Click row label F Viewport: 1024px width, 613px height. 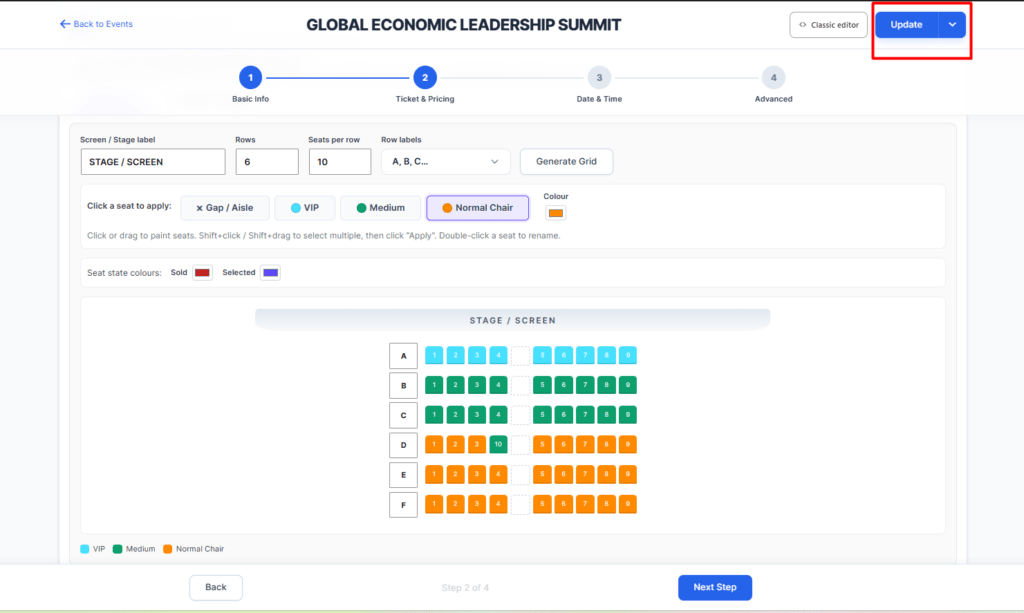(x=404, y=505)
